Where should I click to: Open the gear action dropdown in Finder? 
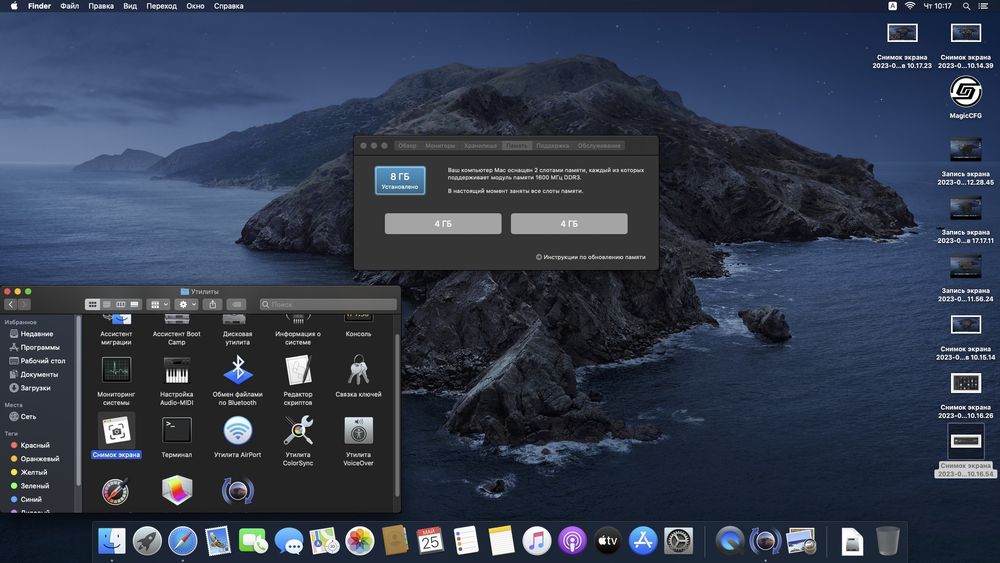coord(187,304)
